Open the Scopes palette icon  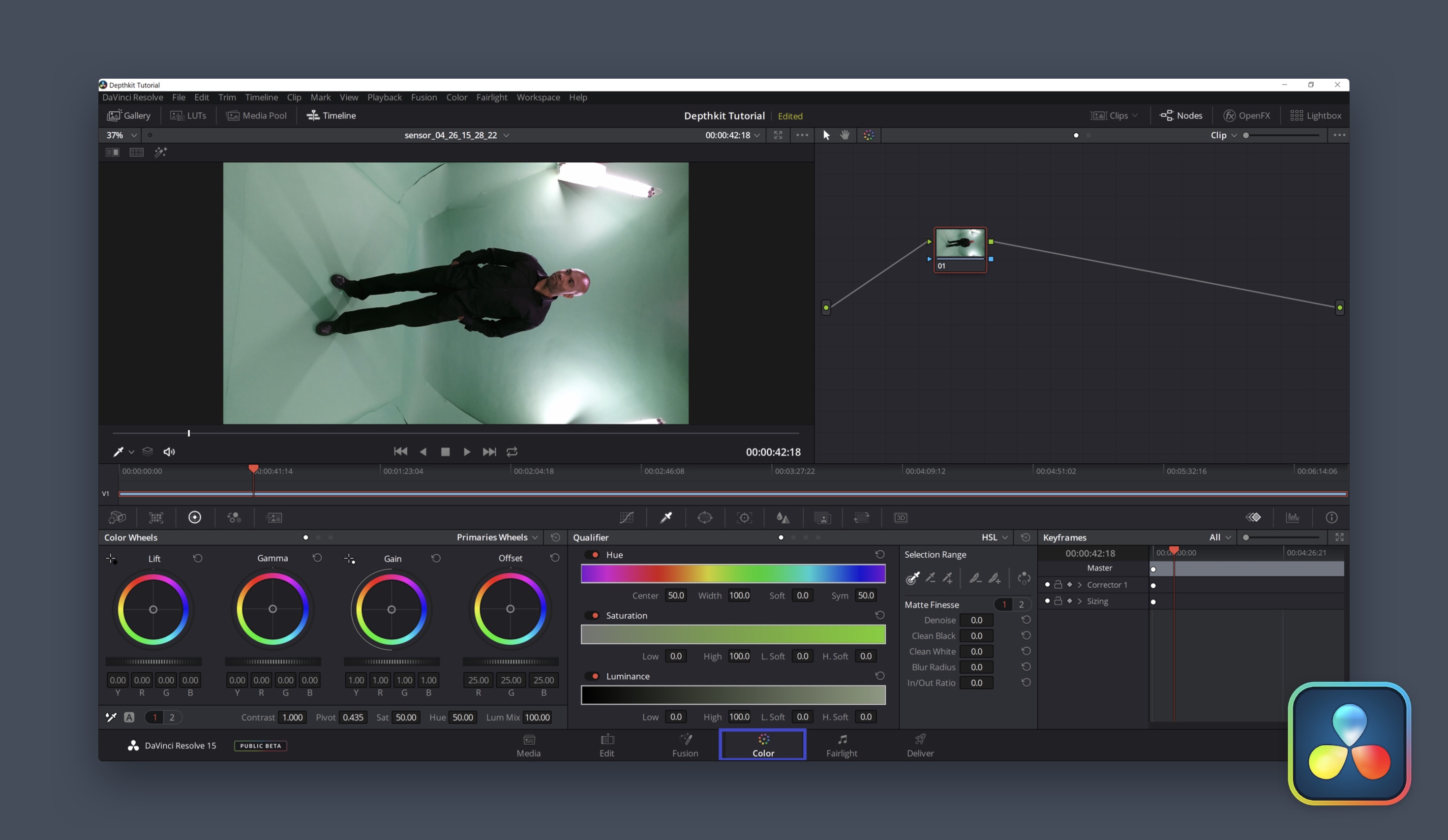pyautogui.click(x=1292, y=518)
